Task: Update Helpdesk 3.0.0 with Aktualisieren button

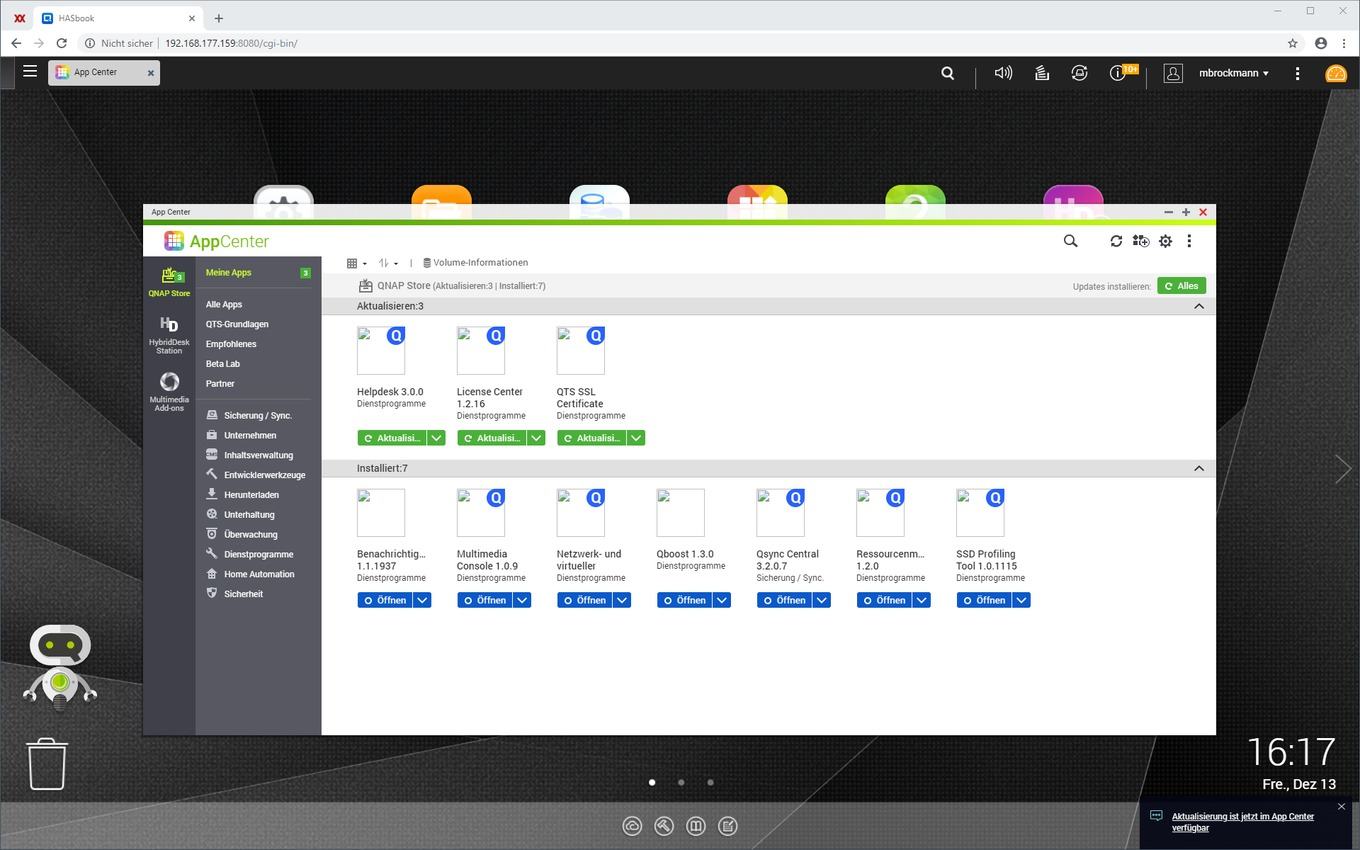Action: (x=392, y=438)
